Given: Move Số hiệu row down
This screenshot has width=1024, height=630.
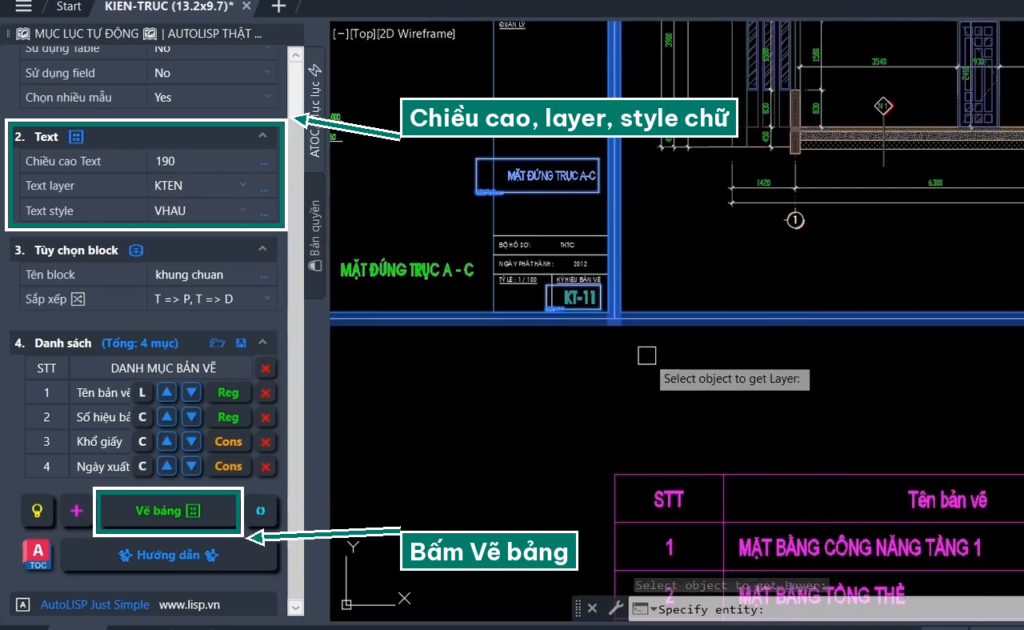Looking at the screenshot, I should (x=191, y=417).
